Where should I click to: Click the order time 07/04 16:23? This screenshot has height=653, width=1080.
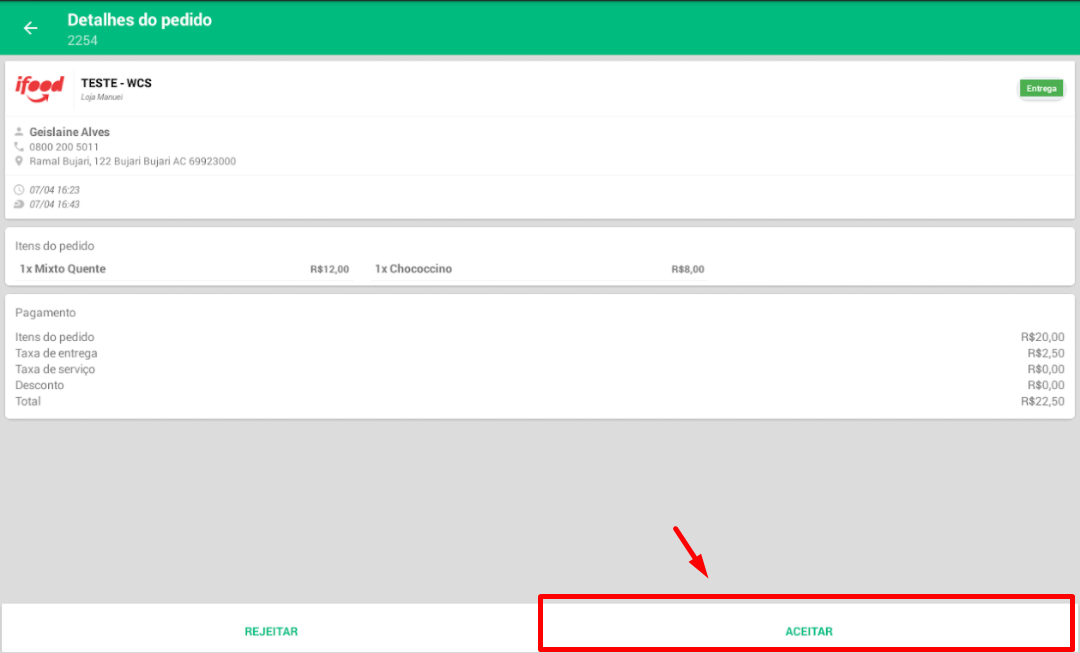pyautogui.click(x=54, y=189)
